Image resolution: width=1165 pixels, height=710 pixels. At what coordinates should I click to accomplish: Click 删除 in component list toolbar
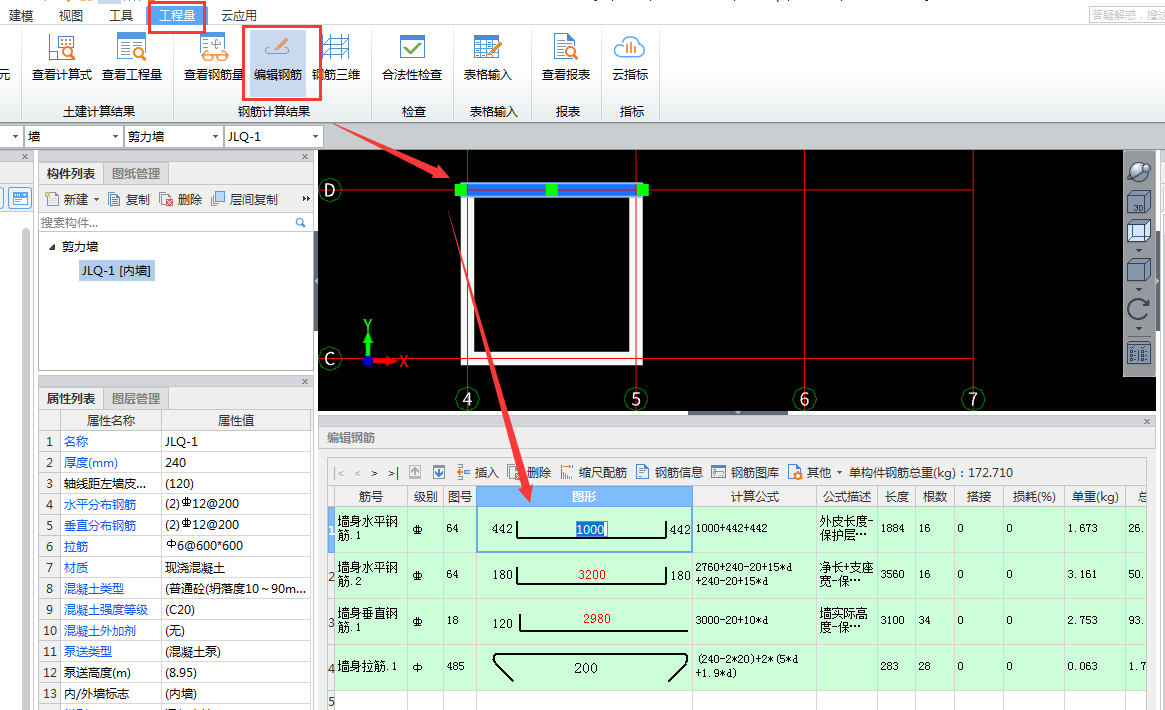(x=181, y=200)
